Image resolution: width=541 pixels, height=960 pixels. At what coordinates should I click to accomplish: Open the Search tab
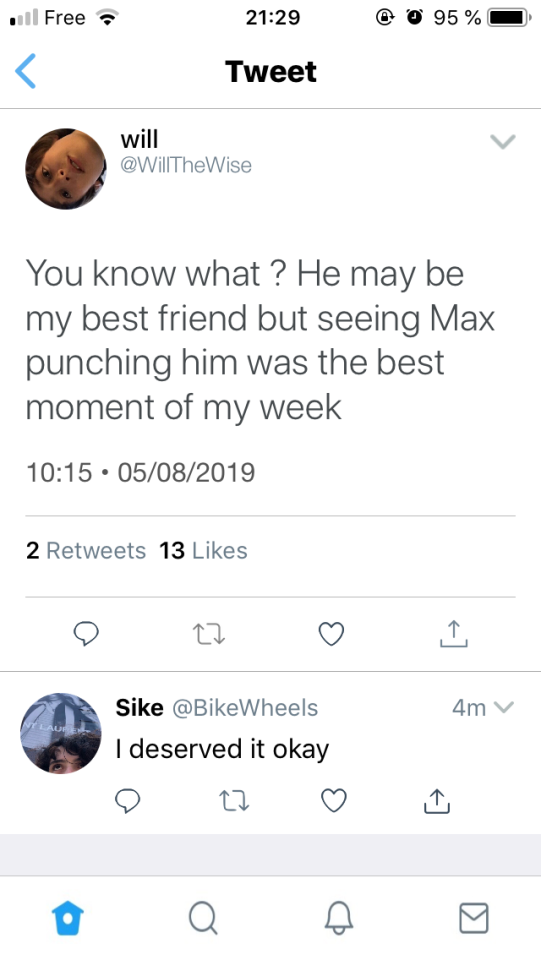(203, 918)
